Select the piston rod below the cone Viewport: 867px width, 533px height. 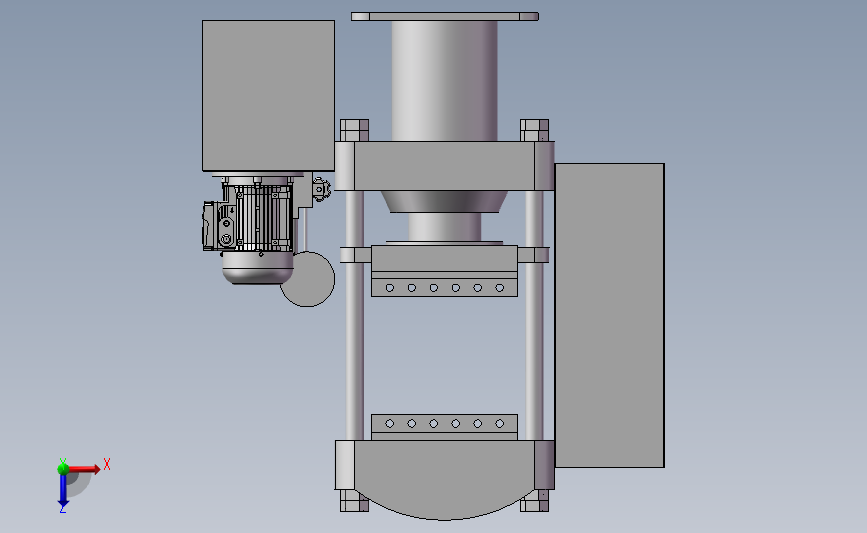pyautogui.click(x=445, y=227)
